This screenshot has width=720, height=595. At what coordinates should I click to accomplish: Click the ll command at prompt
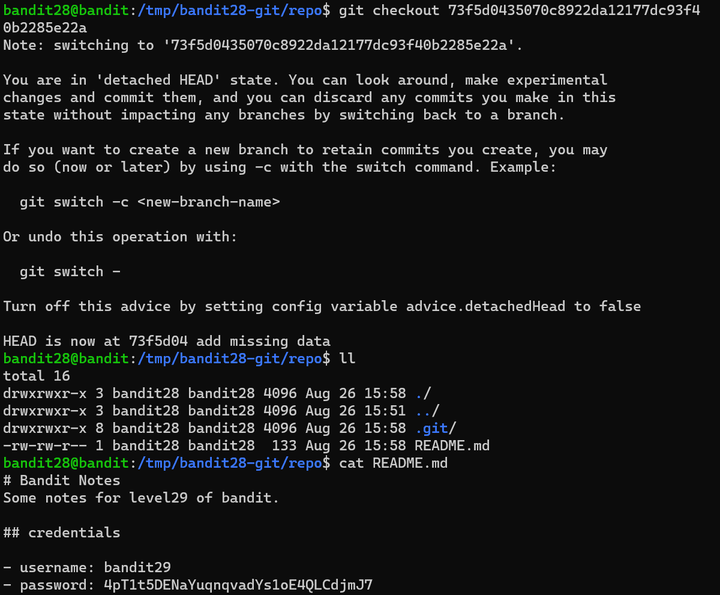tap(347, 359)
